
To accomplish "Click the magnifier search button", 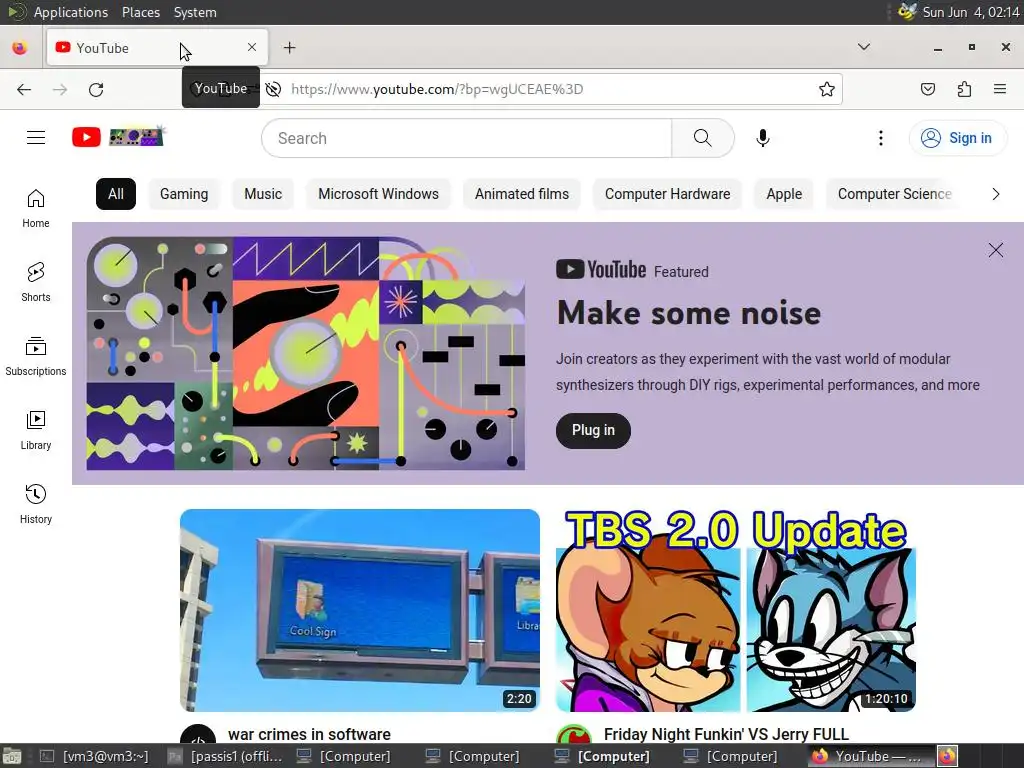I will (x=703, y=138).
